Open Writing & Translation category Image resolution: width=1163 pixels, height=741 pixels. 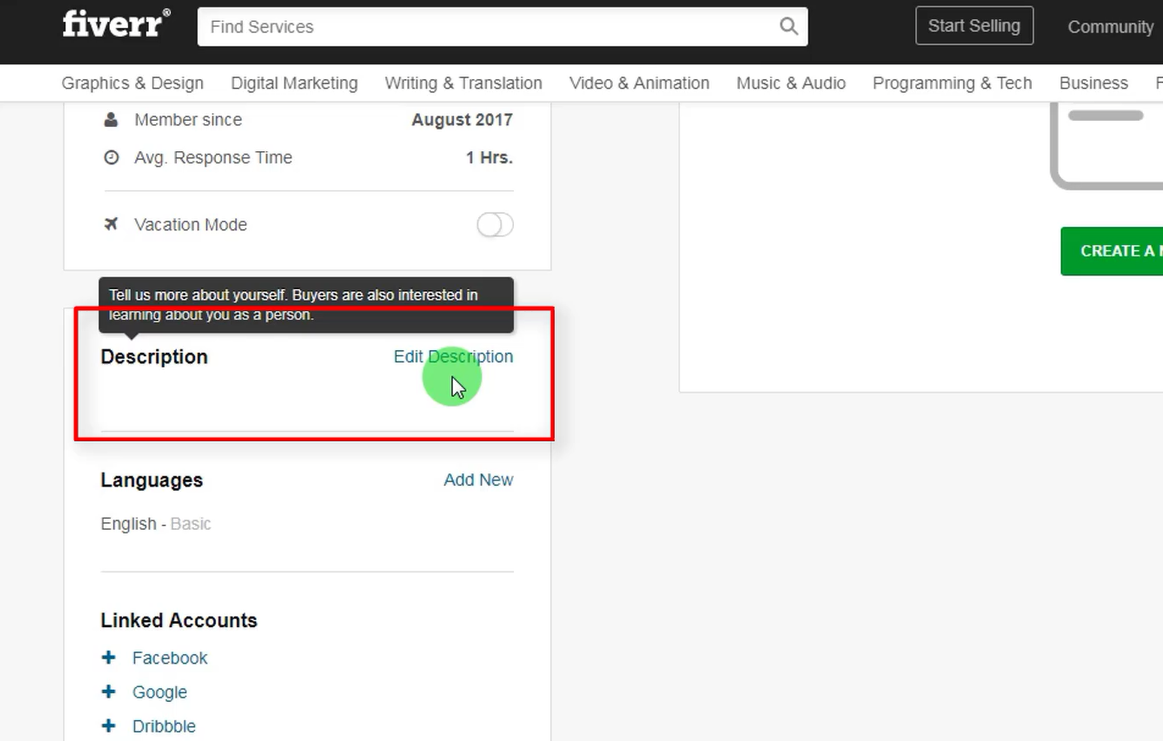[463, 83]
